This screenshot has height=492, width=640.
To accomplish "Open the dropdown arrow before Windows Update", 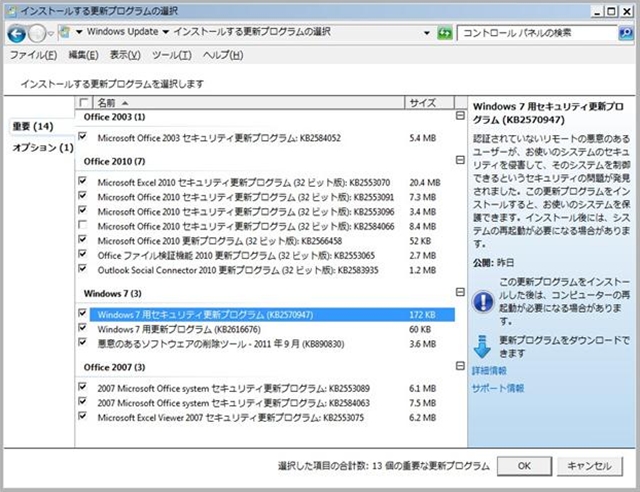I will click(x=79, y=31).
